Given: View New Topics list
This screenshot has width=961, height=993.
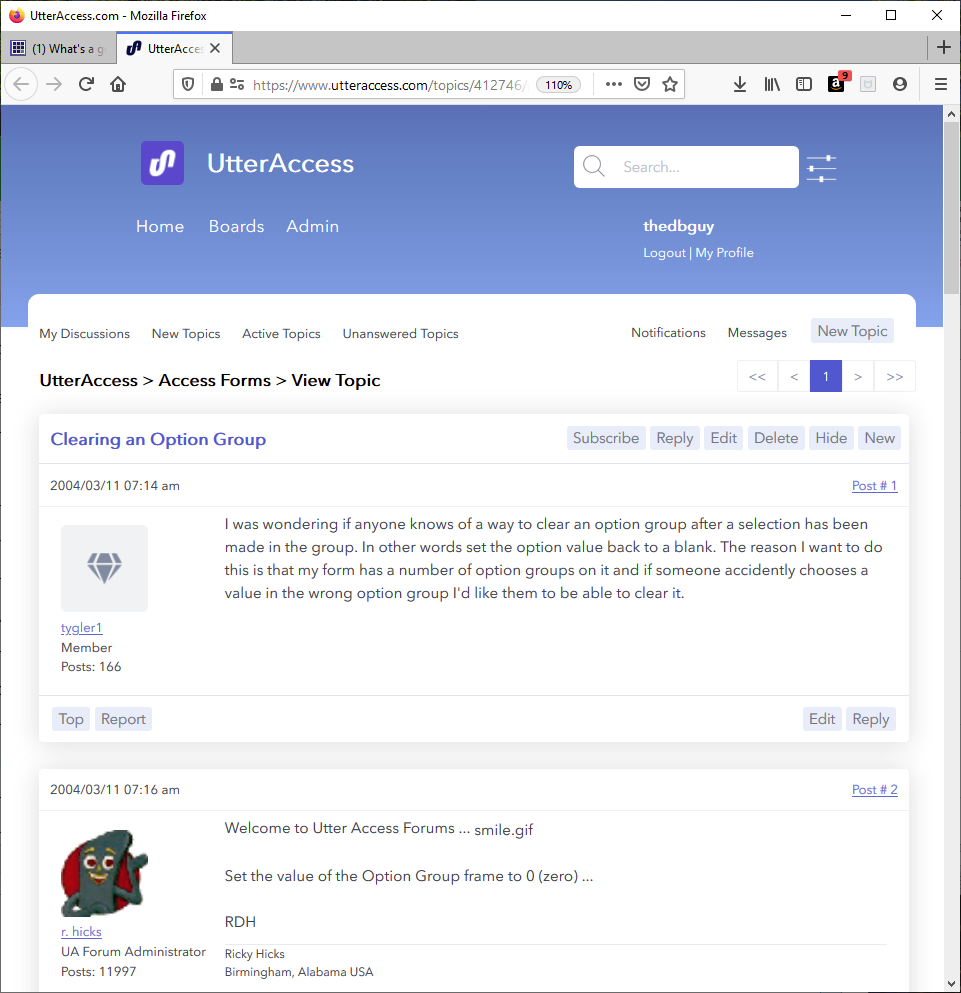Looking at the screenshot, I should pyautogui.click(x=186, y=333).
